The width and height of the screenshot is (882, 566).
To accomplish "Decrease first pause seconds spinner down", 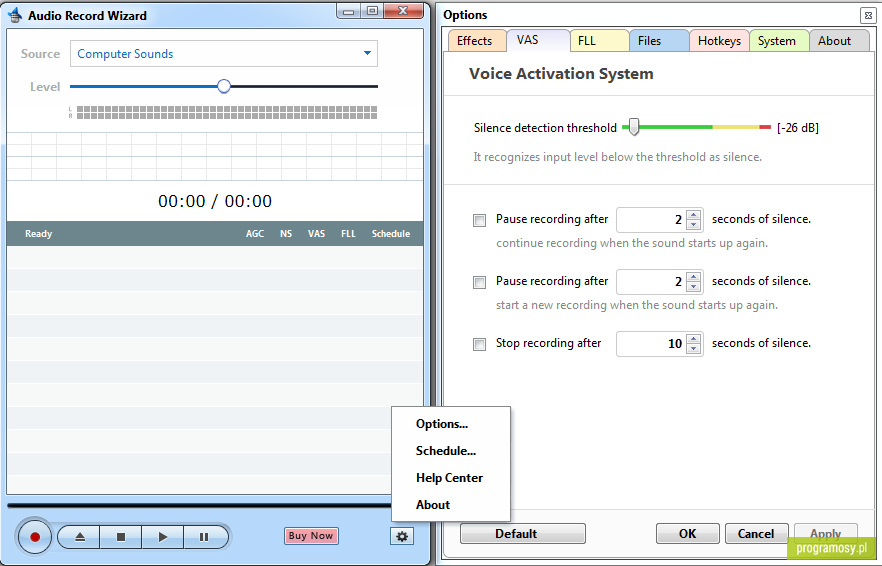I will (694, 225).
